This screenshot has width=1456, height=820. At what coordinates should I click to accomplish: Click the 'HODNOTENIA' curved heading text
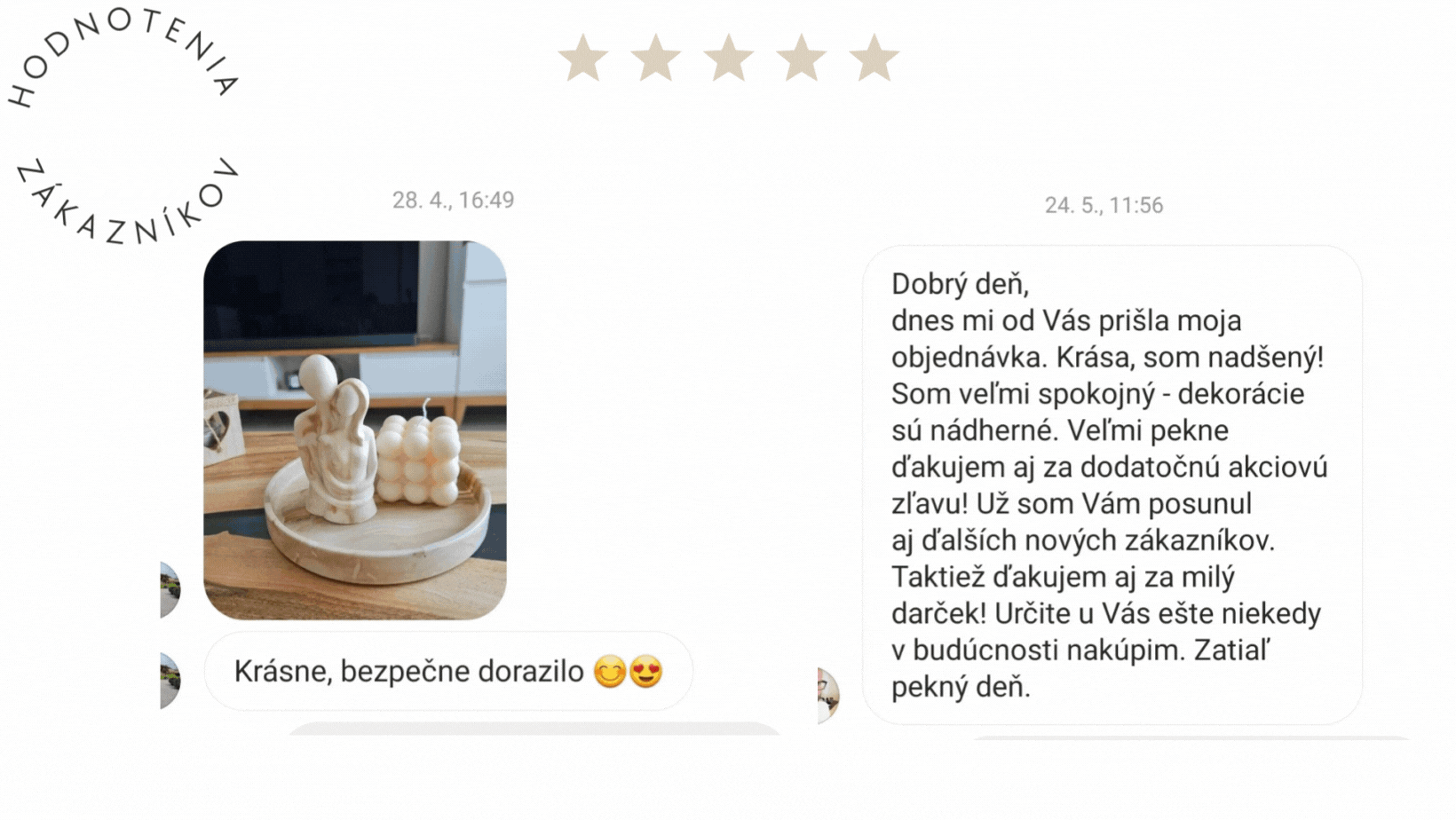[x=123, y=56]
